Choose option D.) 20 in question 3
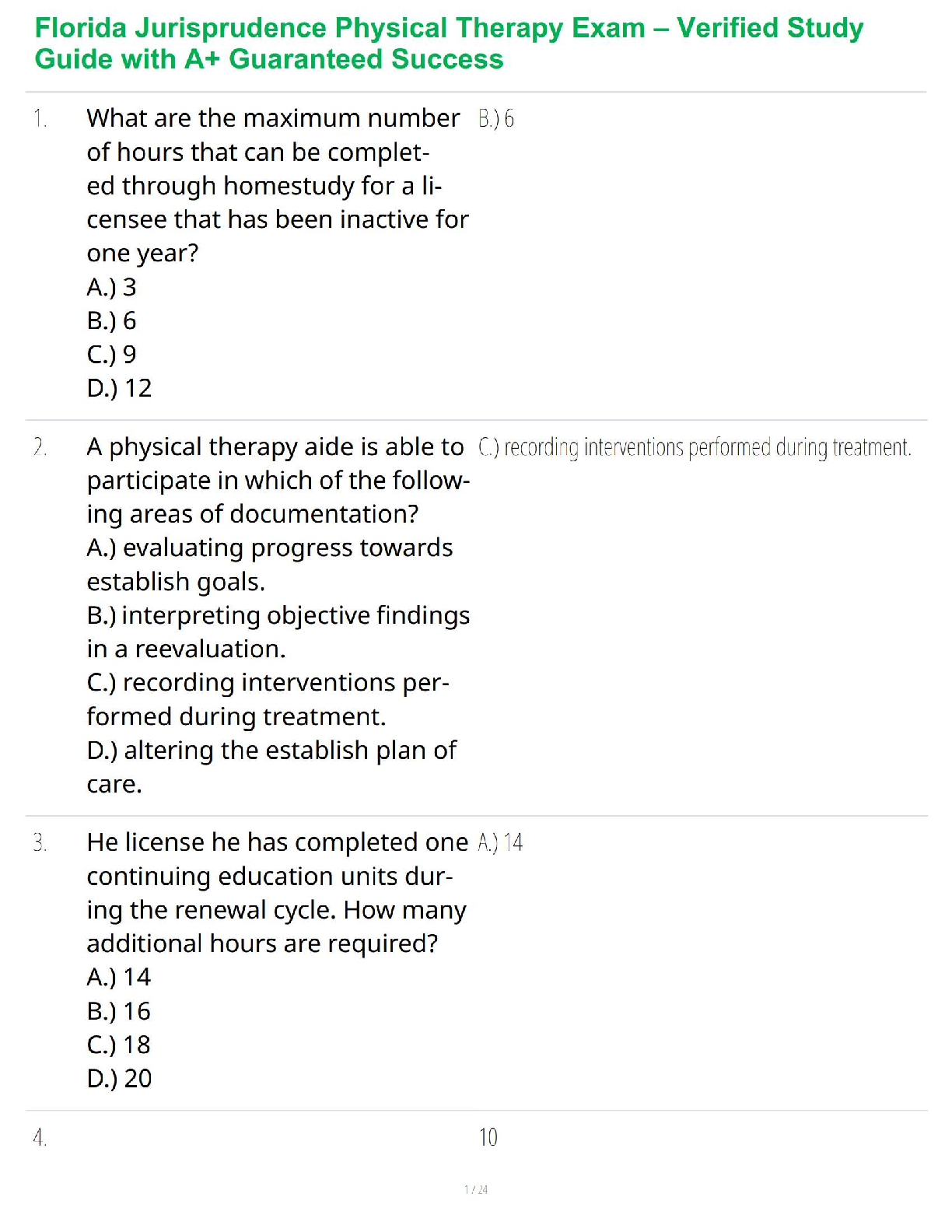Image resolution: width=952 pixels, height=1232 pixels. pyautogui.click(x=119, y=1078)
